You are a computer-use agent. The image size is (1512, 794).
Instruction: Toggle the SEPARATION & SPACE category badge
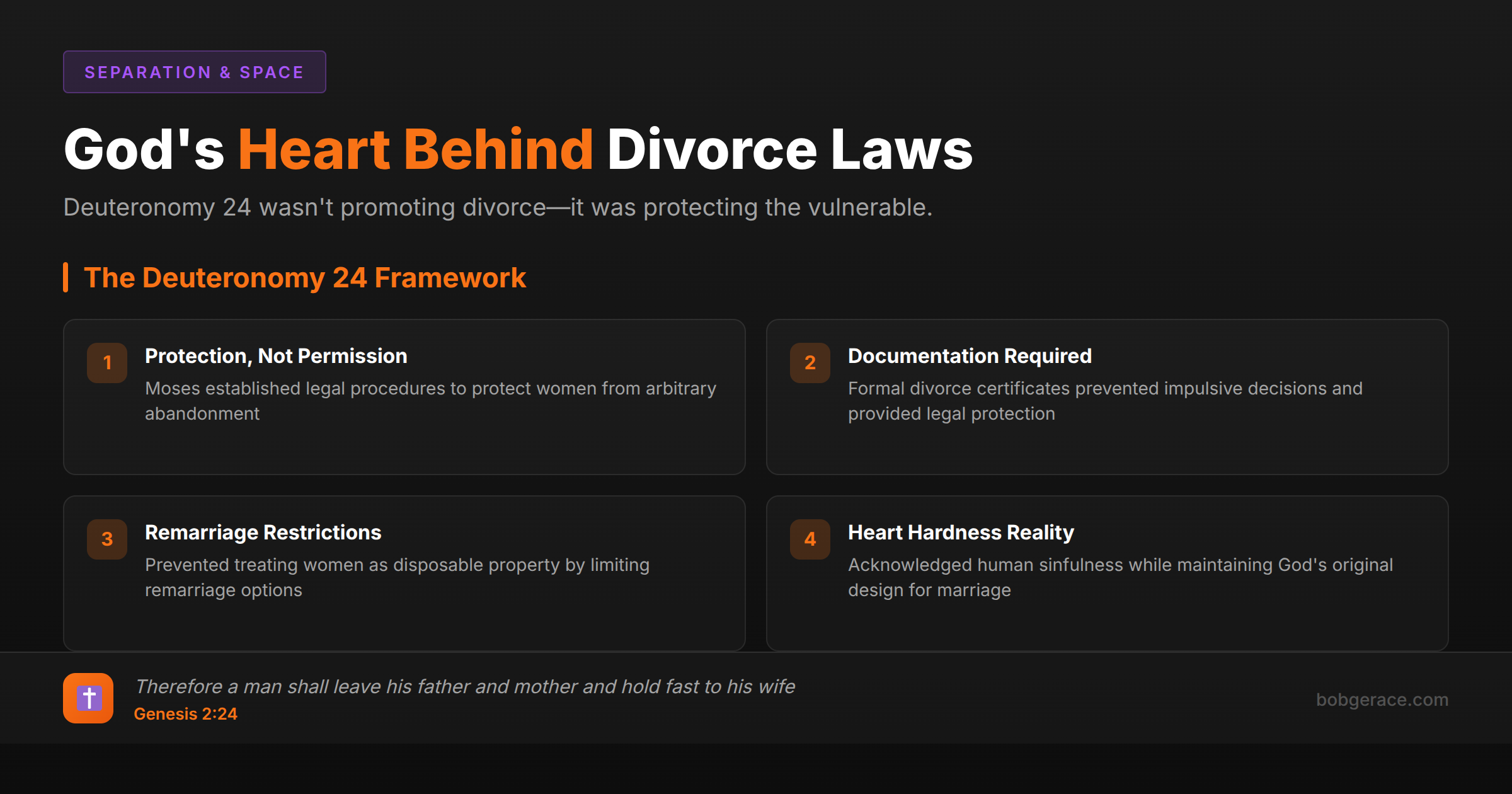click(x=194, y=71)
